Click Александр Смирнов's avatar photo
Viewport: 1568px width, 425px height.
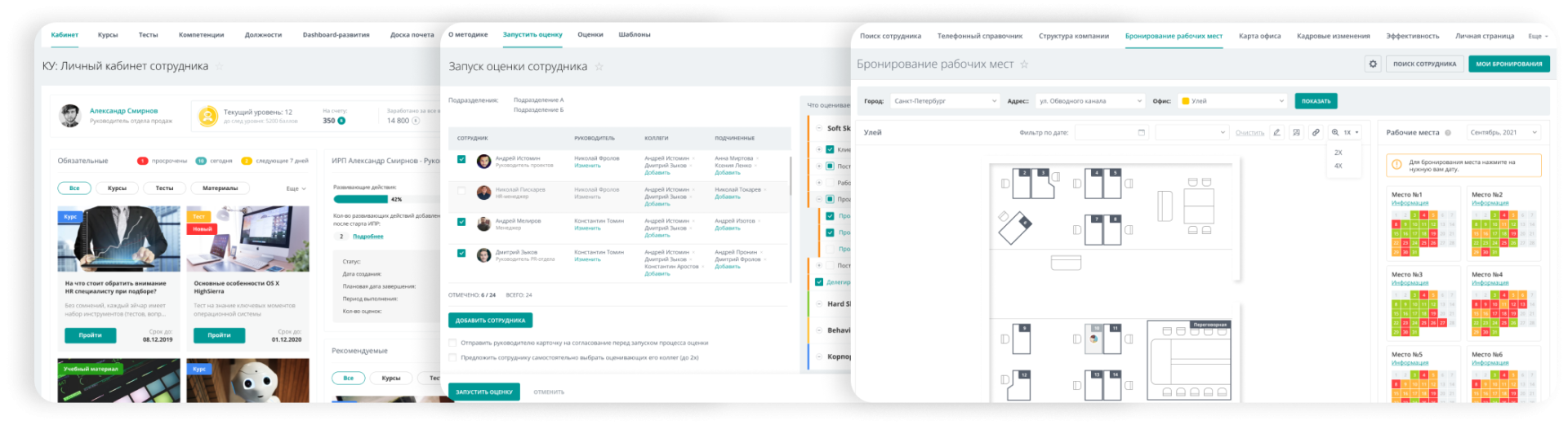click(x=71, y=116)
